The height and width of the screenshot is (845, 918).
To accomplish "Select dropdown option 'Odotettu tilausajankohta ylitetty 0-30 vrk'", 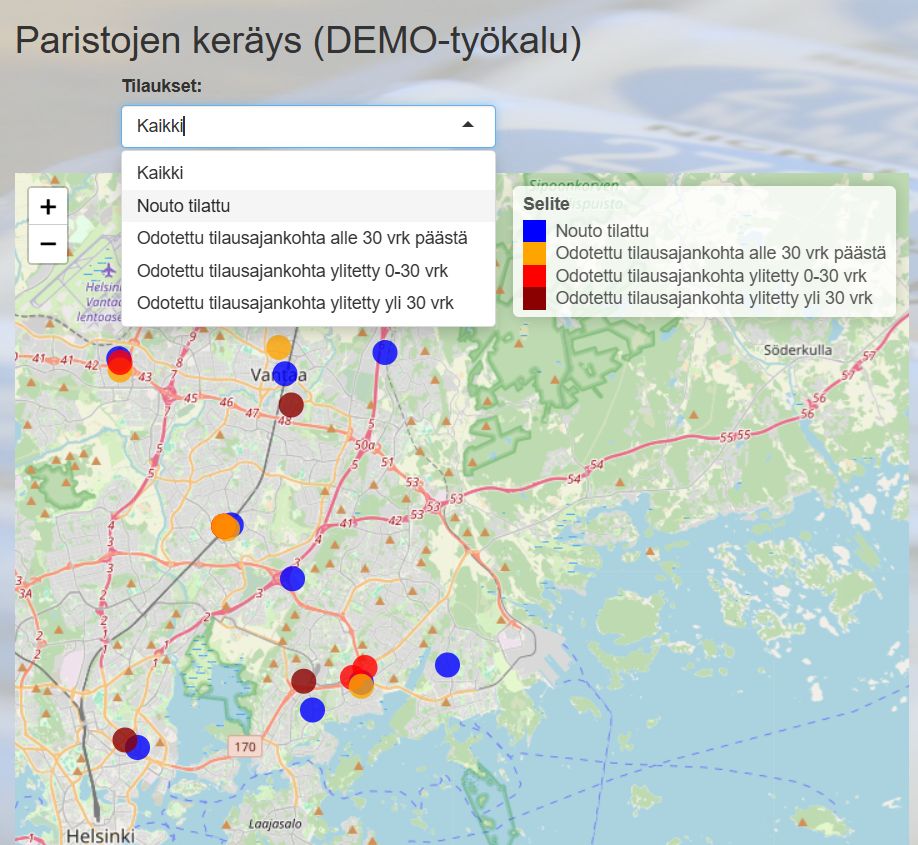I will 292,271.
